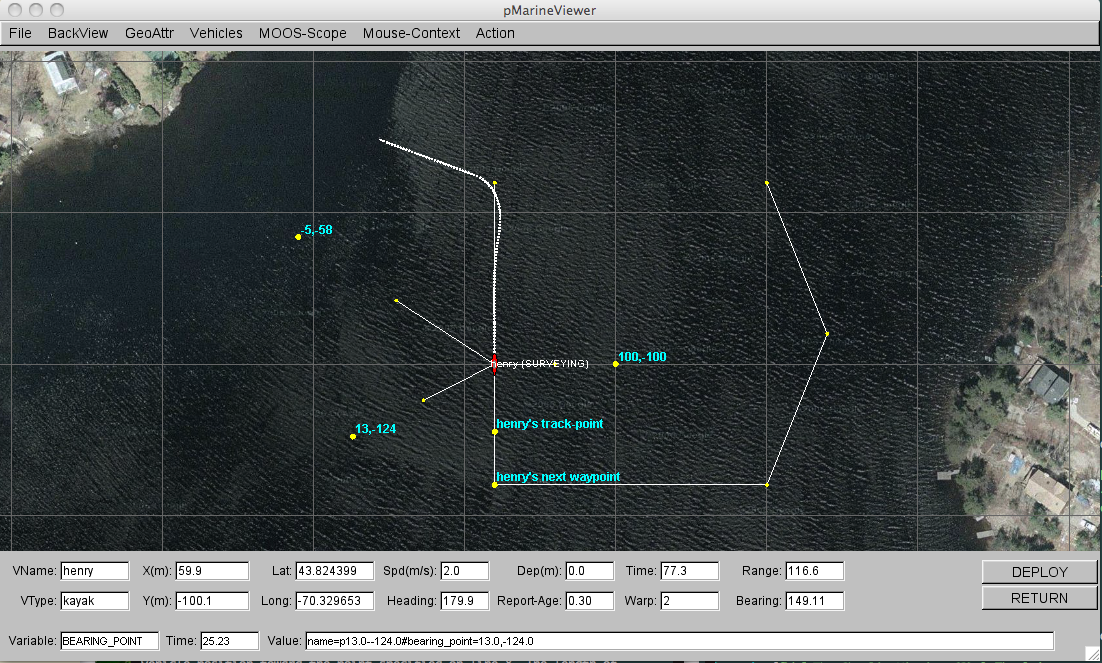Click the yellow point labeled 100,-100
Screen dimensions: 1102x663
616,364
